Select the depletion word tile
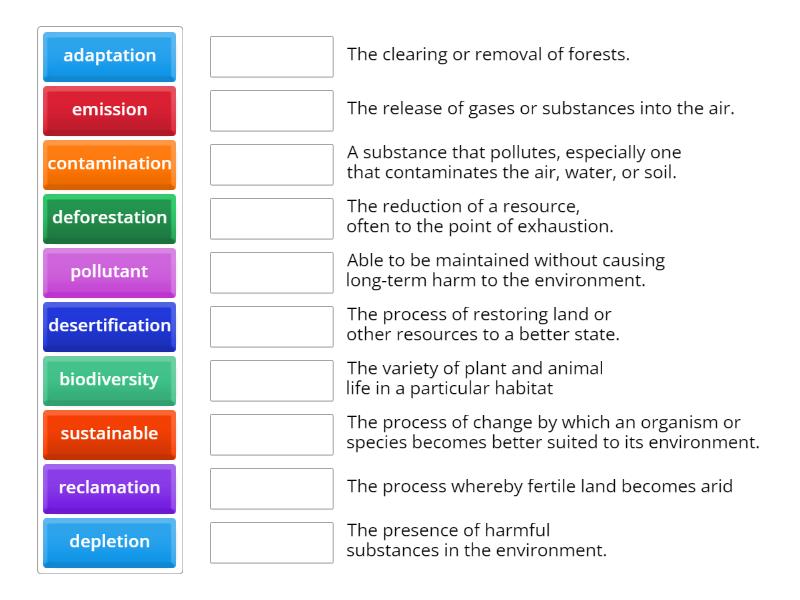The image size is (800, 600). pos(108,542)
